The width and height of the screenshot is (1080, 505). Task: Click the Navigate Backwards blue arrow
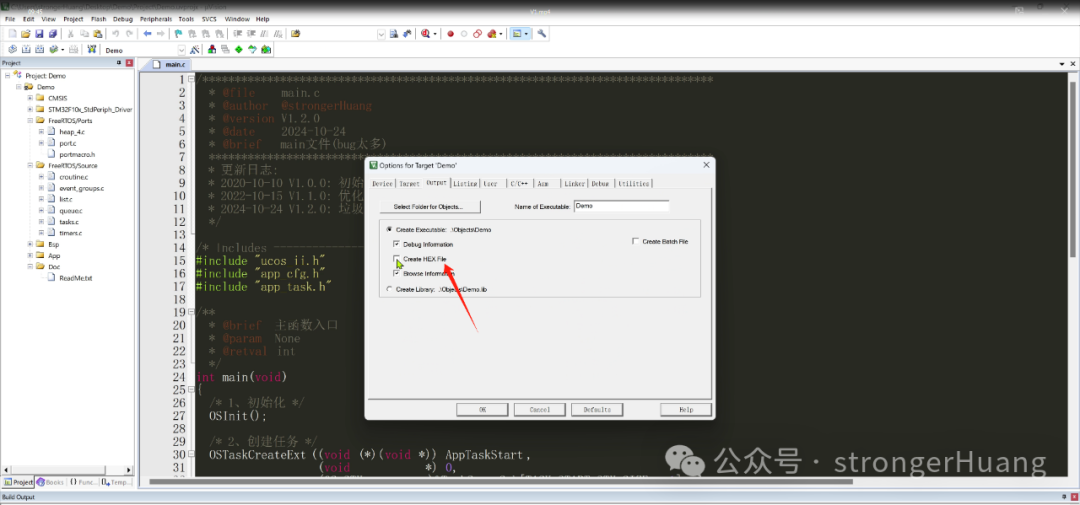[147, 34]
